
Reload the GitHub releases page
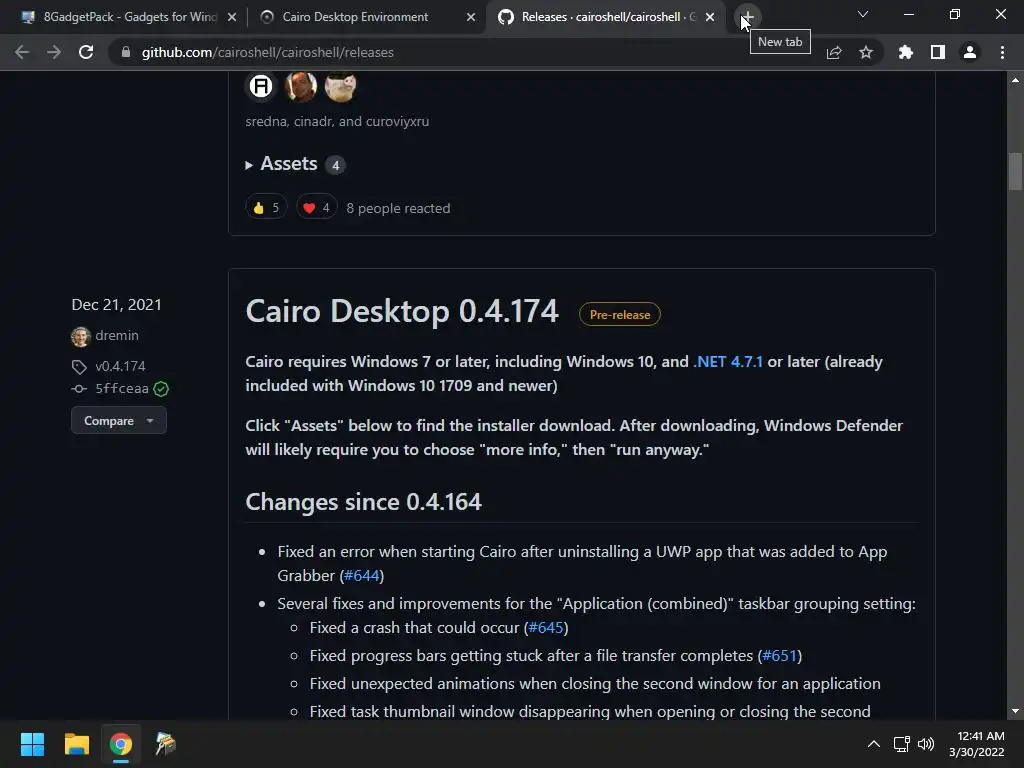[86, 52]
